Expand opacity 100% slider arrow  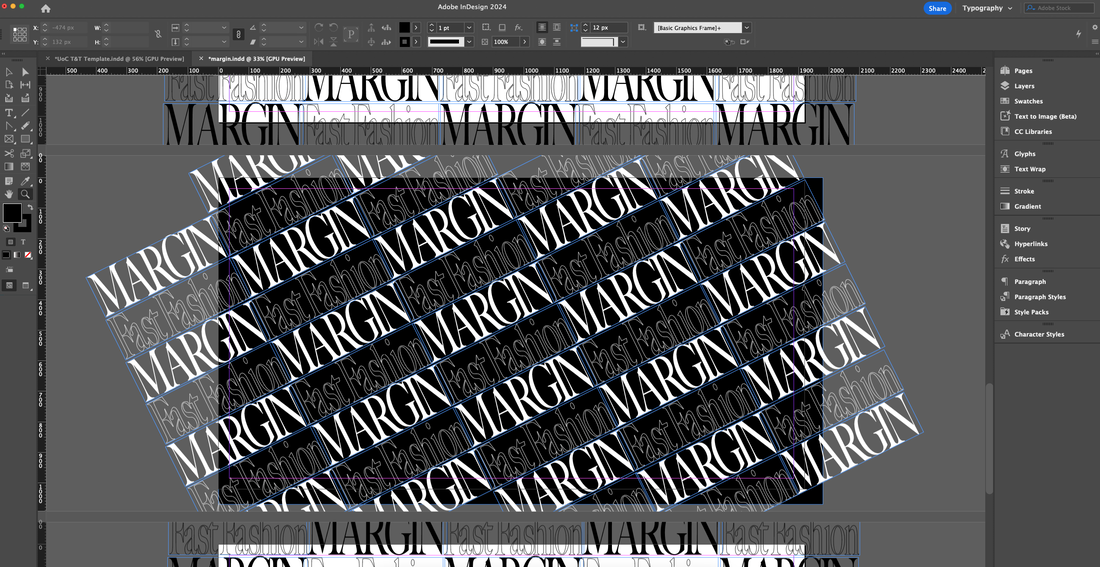pos(524,42)
